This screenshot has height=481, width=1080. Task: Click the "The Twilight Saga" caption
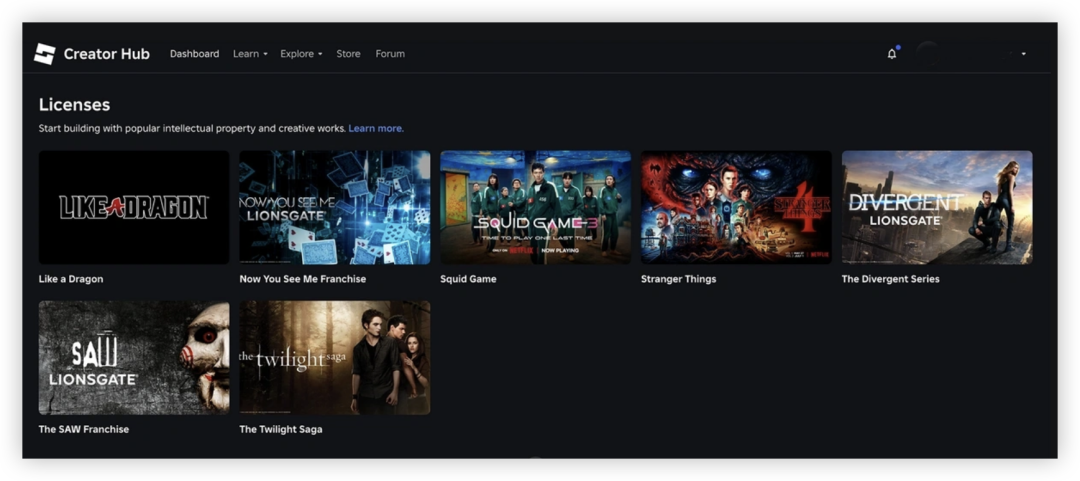coord(281,429)
